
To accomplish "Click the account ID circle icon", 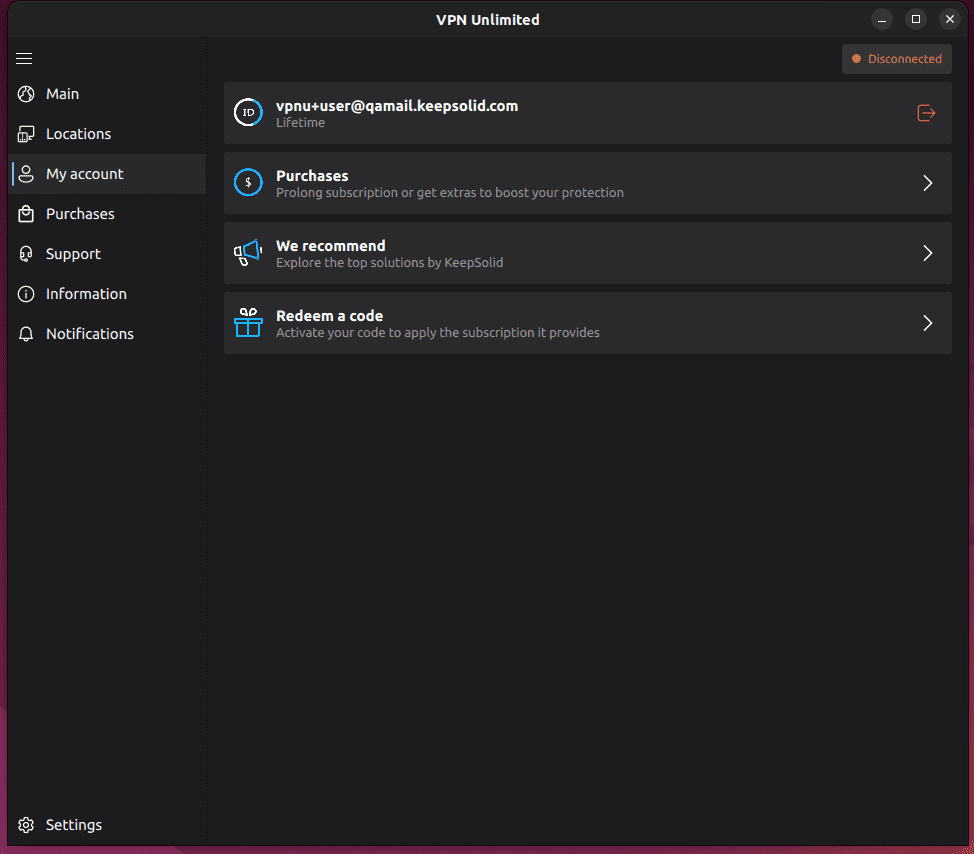I will [248, 113].
